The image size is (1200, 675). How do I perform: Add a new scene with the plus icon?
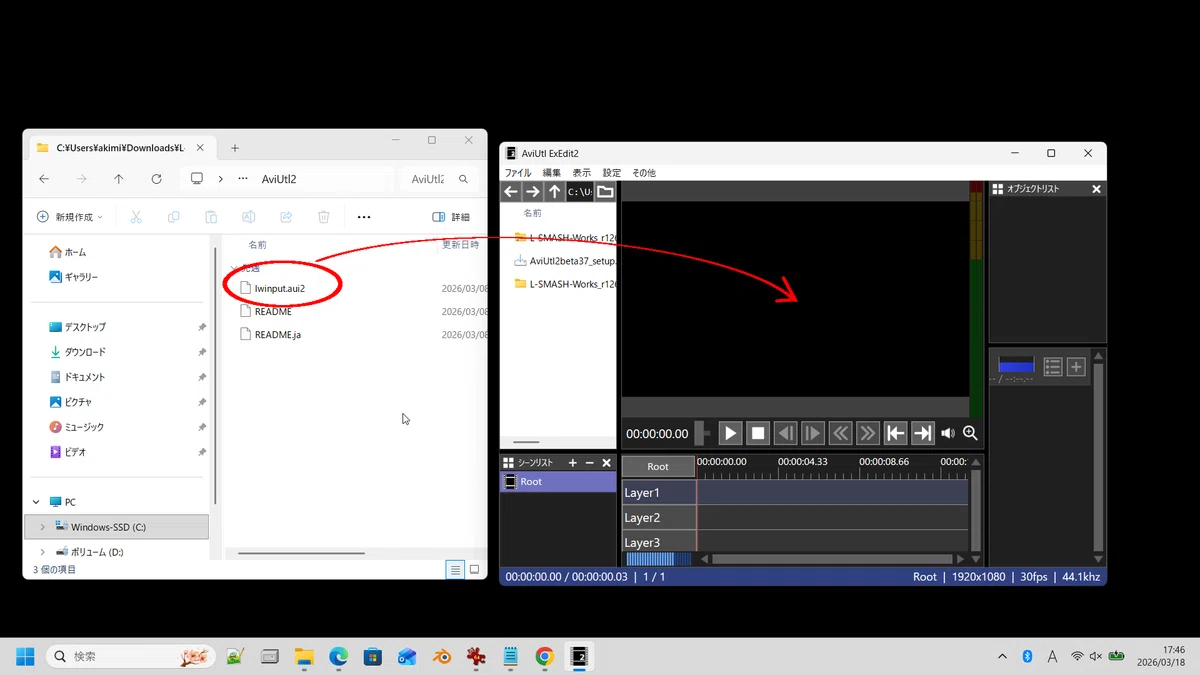coord(573,463)
